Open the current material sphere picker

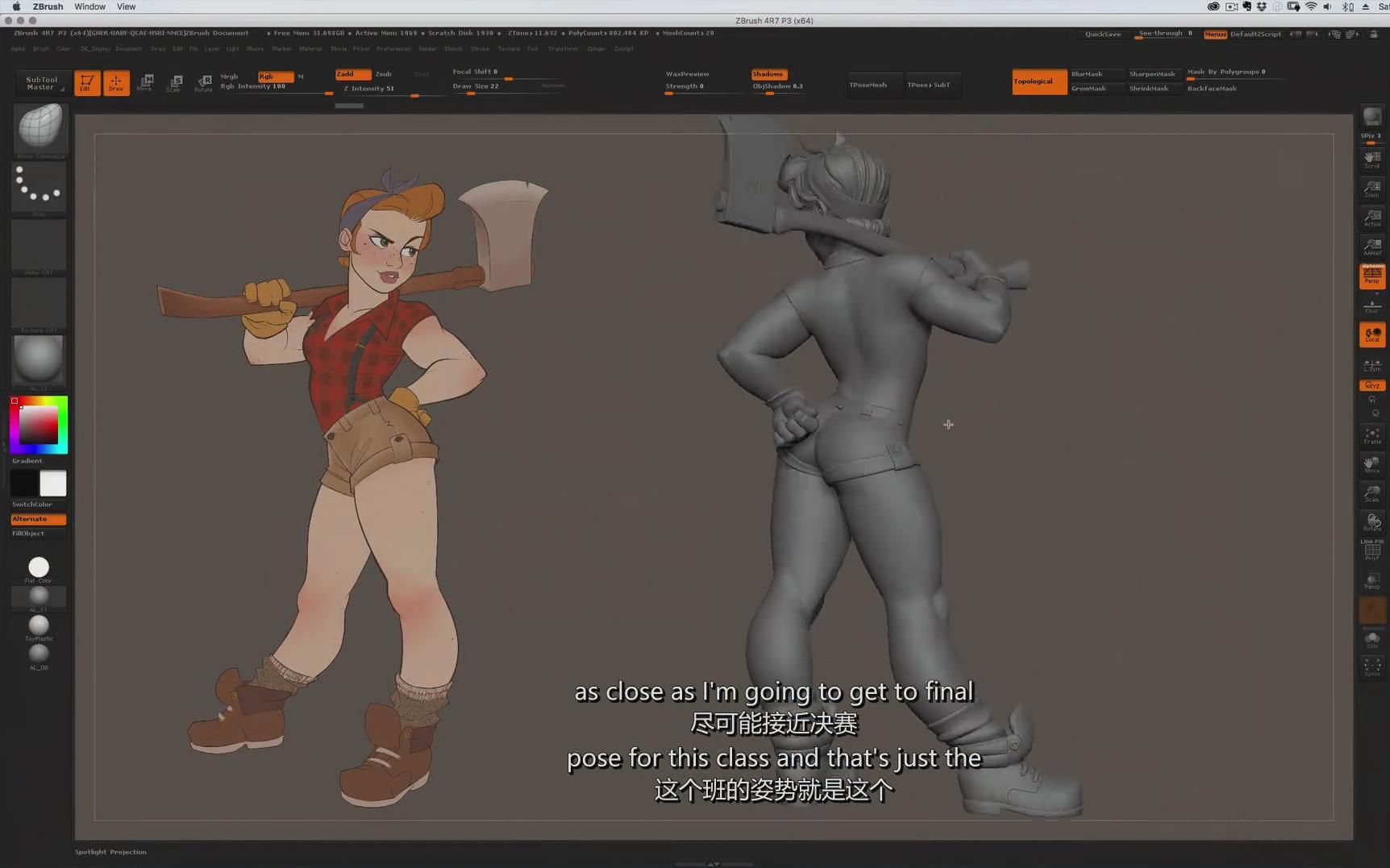click(39, 361)
